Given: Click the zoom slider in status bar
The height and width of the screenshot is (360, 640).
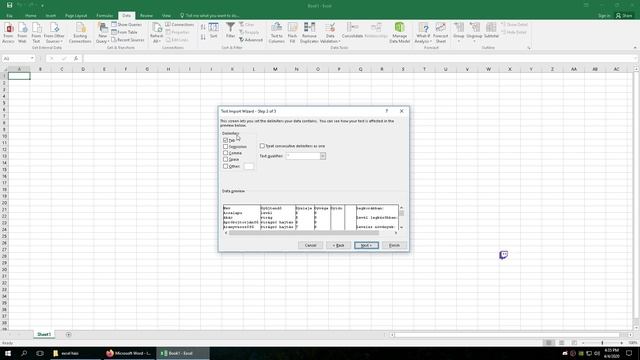Looking at the screenshot, I should (x=602, y=343).
